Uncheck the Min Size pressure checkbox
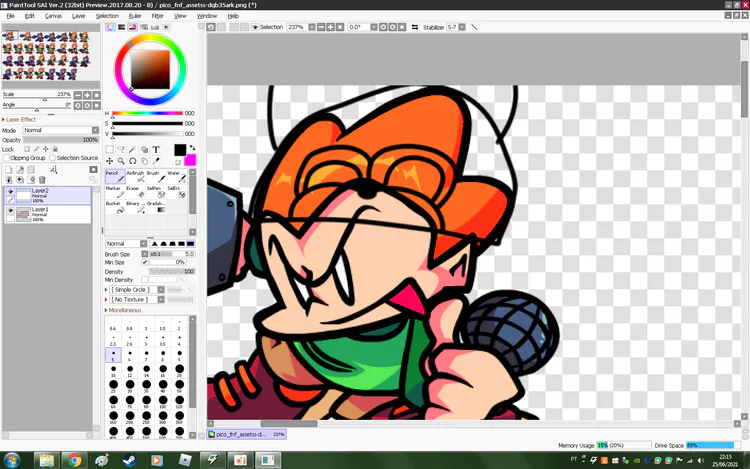The height and width of the screenshot is (469, 750). pos(144,262)
